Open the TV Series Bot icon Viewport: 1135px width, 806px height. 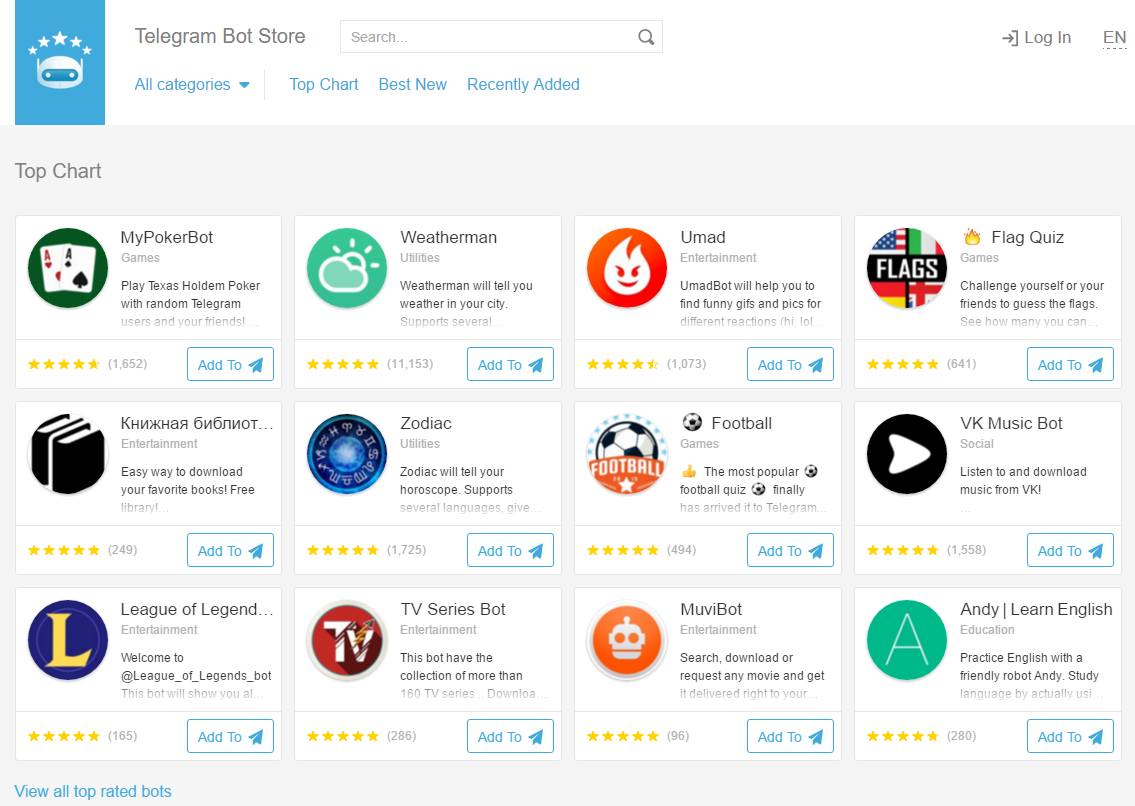tap(347, 640)
